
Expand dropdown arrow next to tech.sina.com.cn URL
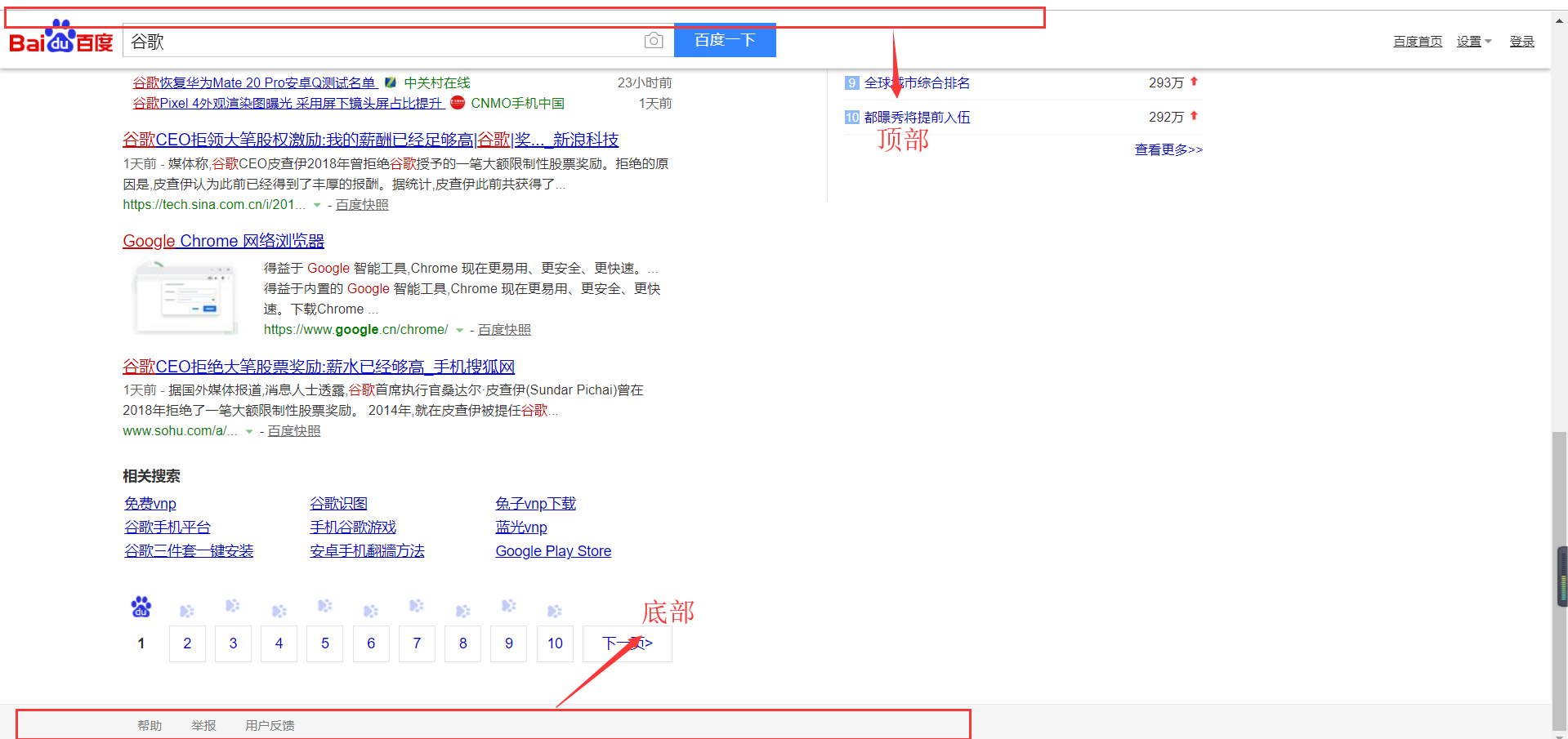click(x=317, y=205)
